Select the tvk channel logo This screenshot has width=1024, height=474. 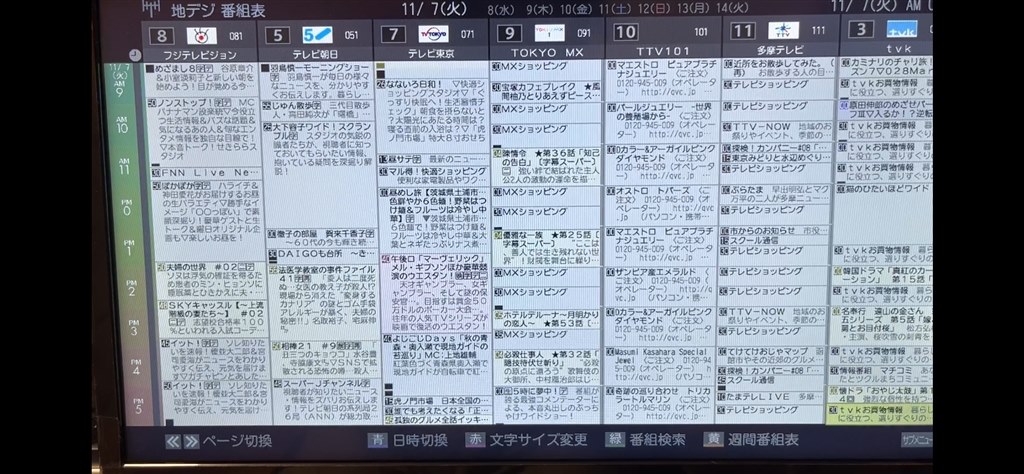tap(902, 29)
